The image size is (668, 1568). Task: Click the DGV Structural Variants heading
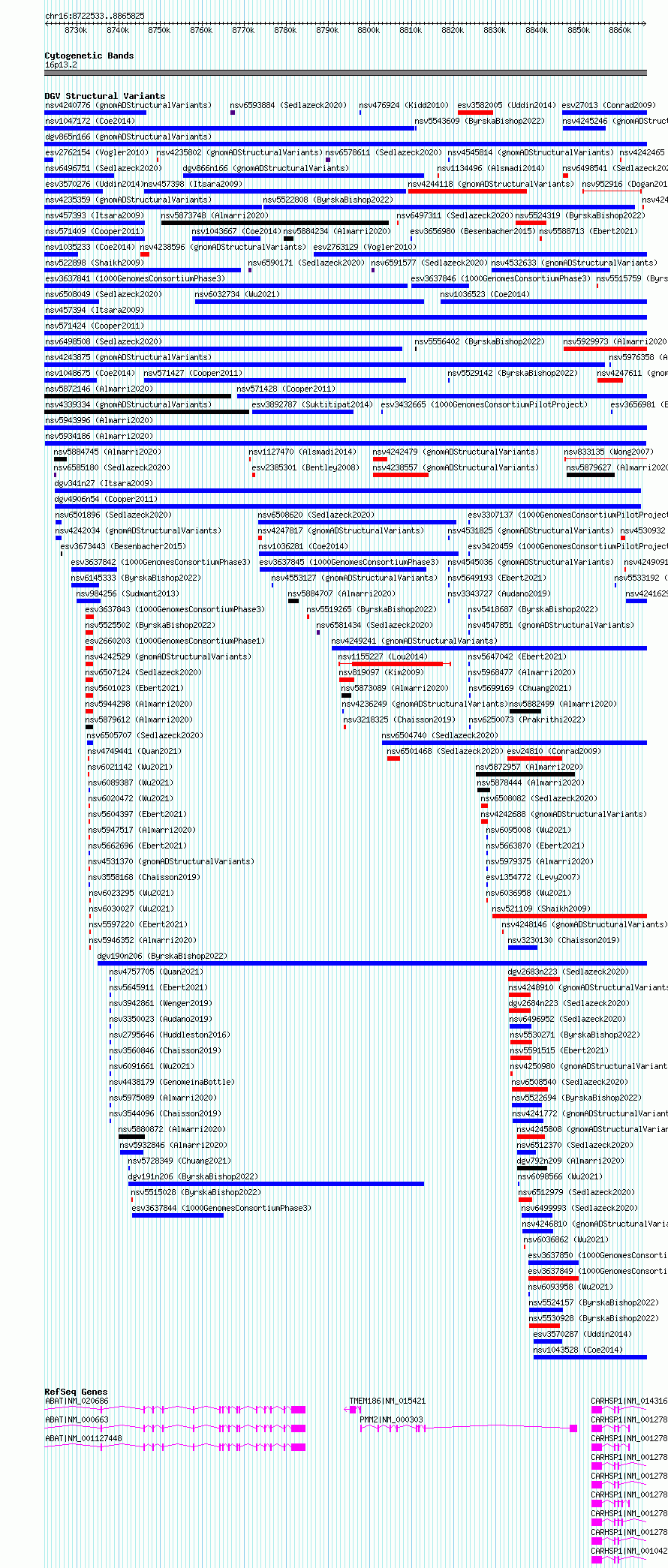[105, 96]
